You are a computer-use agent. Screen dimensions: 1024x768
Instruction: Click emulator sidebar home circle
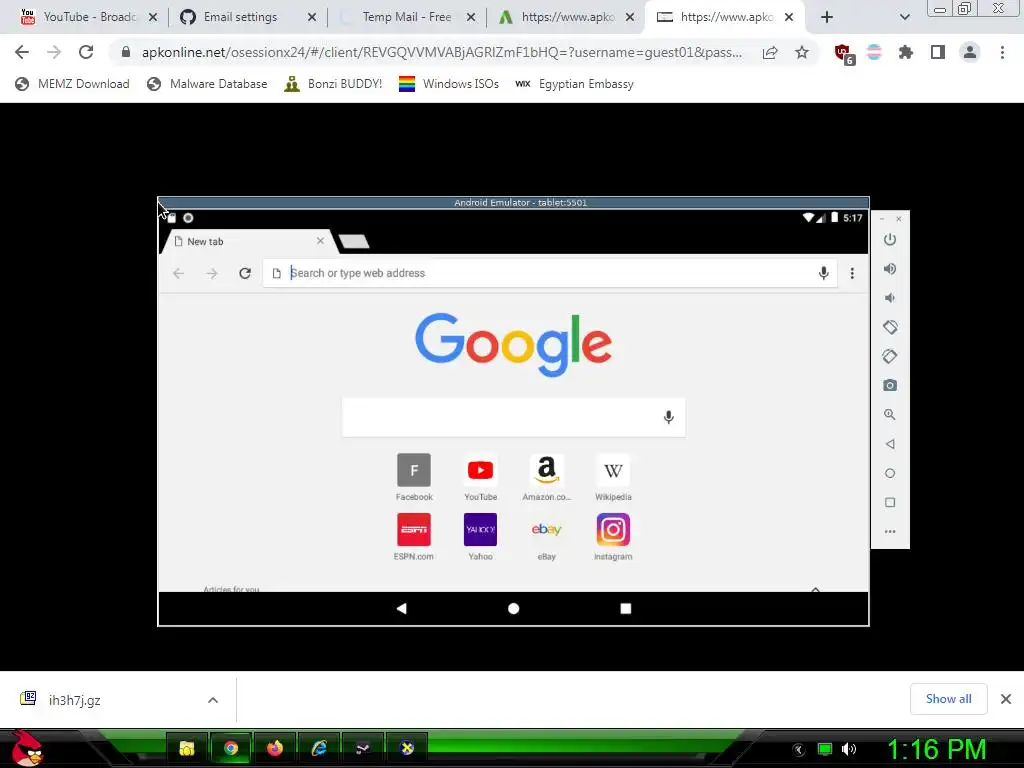(889, 473)
